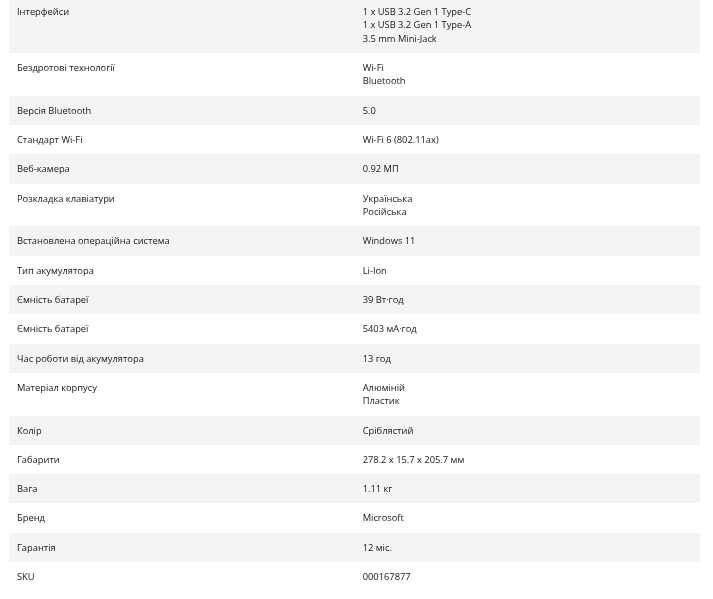
Task: Click the "Алюміній" body material value
Action: click(383, 387)
